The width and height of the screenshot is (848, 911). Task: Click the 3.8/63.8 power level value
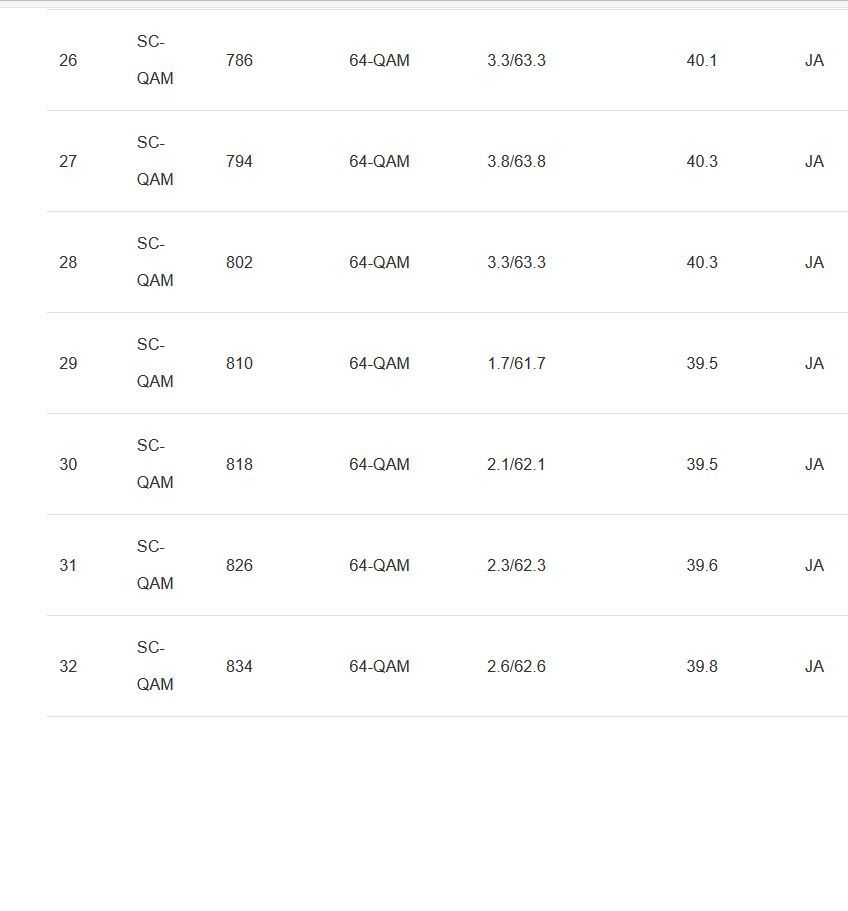pos(516,162)
